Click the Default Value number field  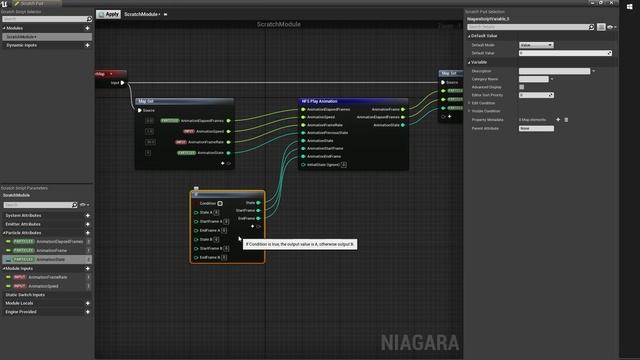[x=565, y=53]
